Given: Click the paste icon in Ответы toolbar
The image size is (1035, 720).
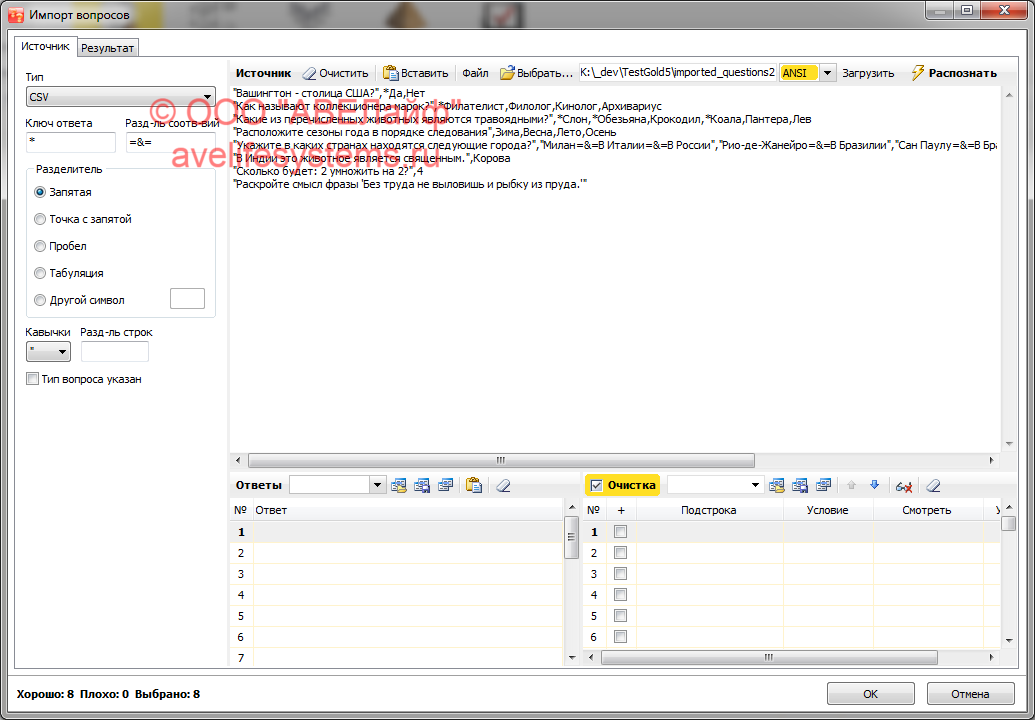Looking at the screenshot, I should point(474,485).
